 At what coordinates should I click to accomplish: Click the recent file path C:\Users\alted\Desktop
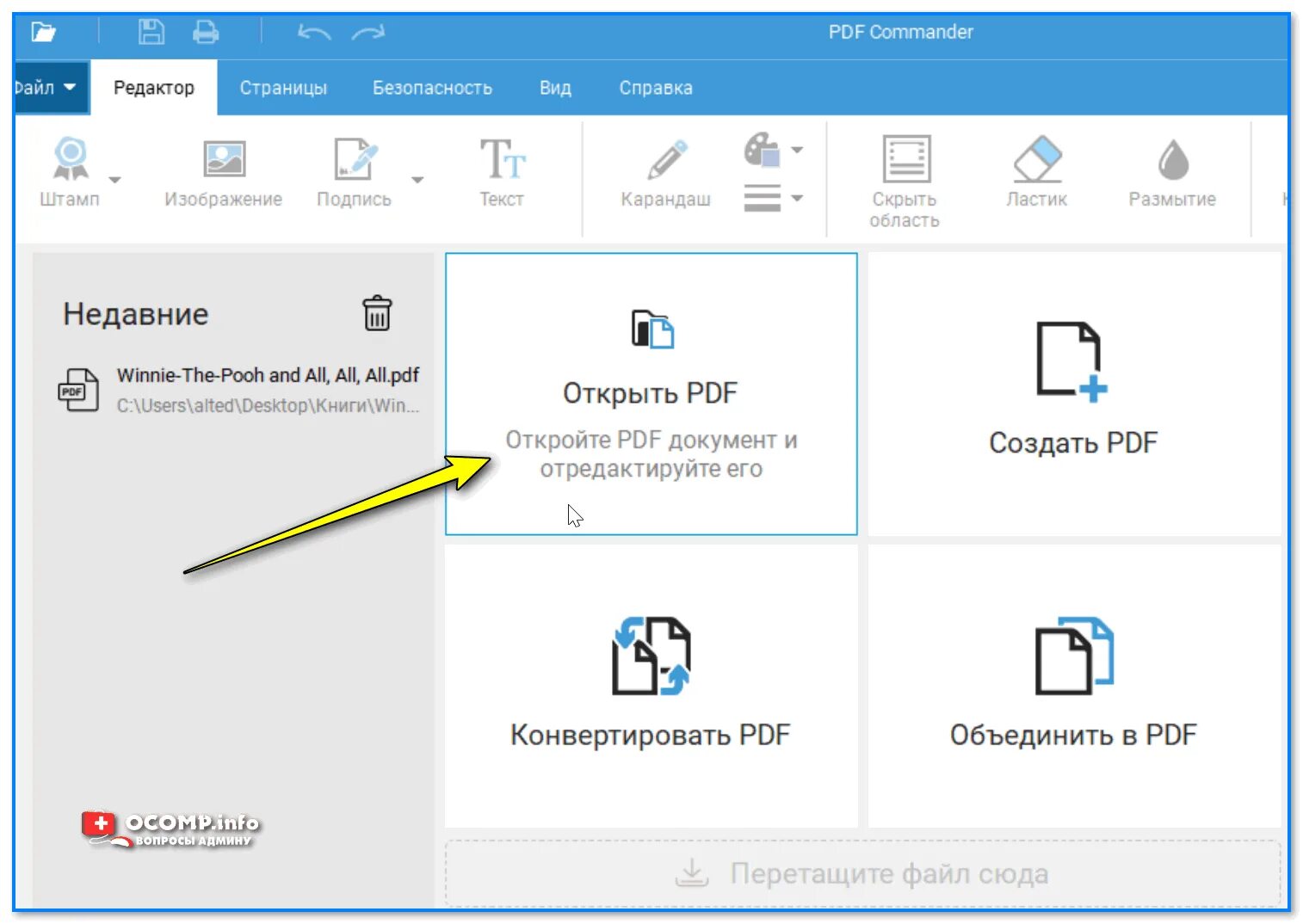(268, 405)
